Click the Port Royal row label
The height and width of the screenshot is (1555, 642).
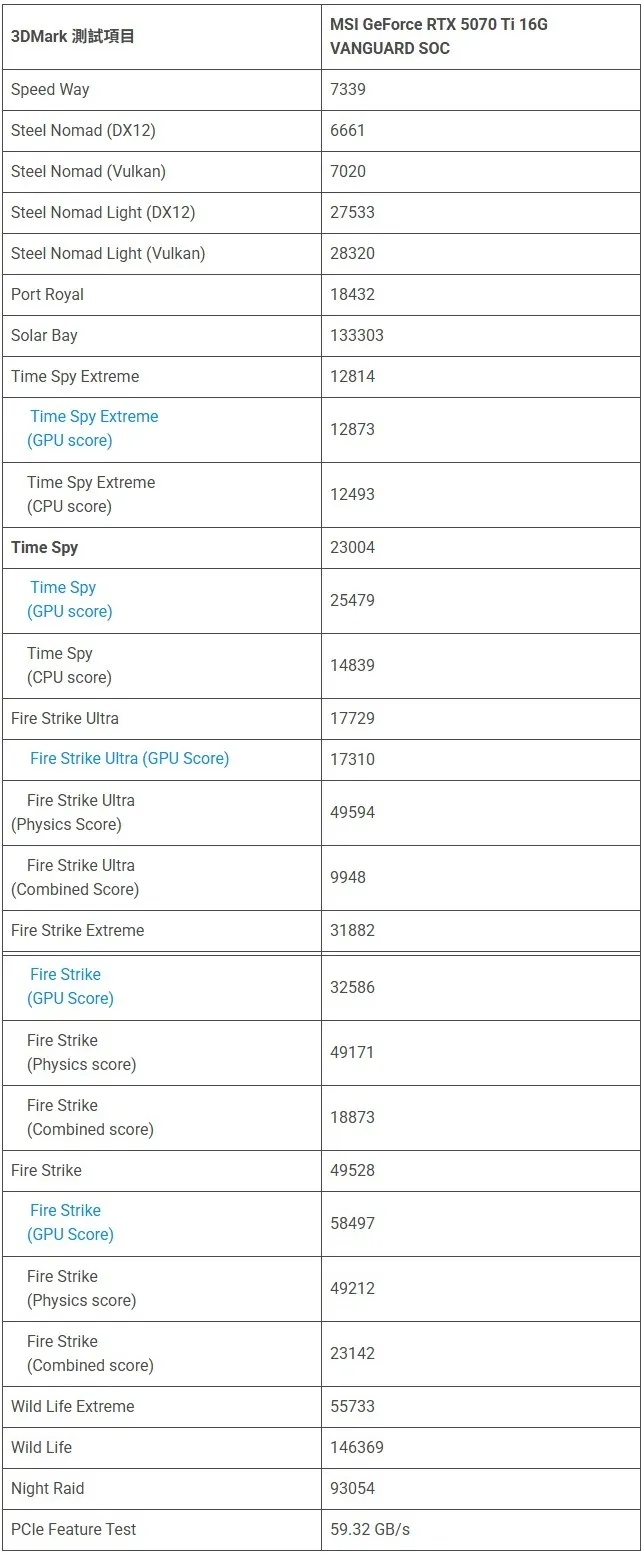(47, 295)
